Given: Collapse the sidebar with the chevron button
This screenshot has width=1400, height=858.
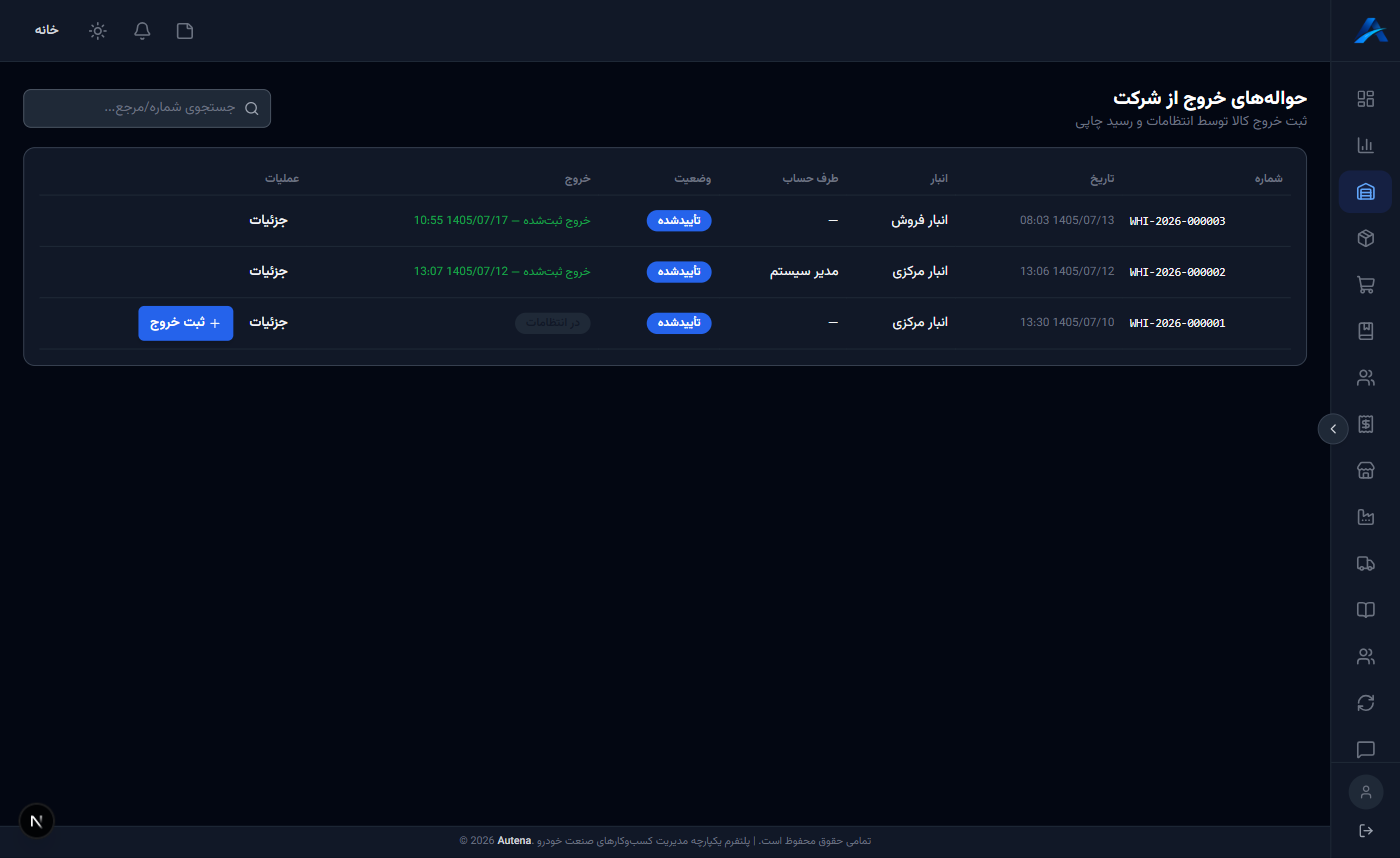Looking at the screenshot, I should click(1333, 428).
